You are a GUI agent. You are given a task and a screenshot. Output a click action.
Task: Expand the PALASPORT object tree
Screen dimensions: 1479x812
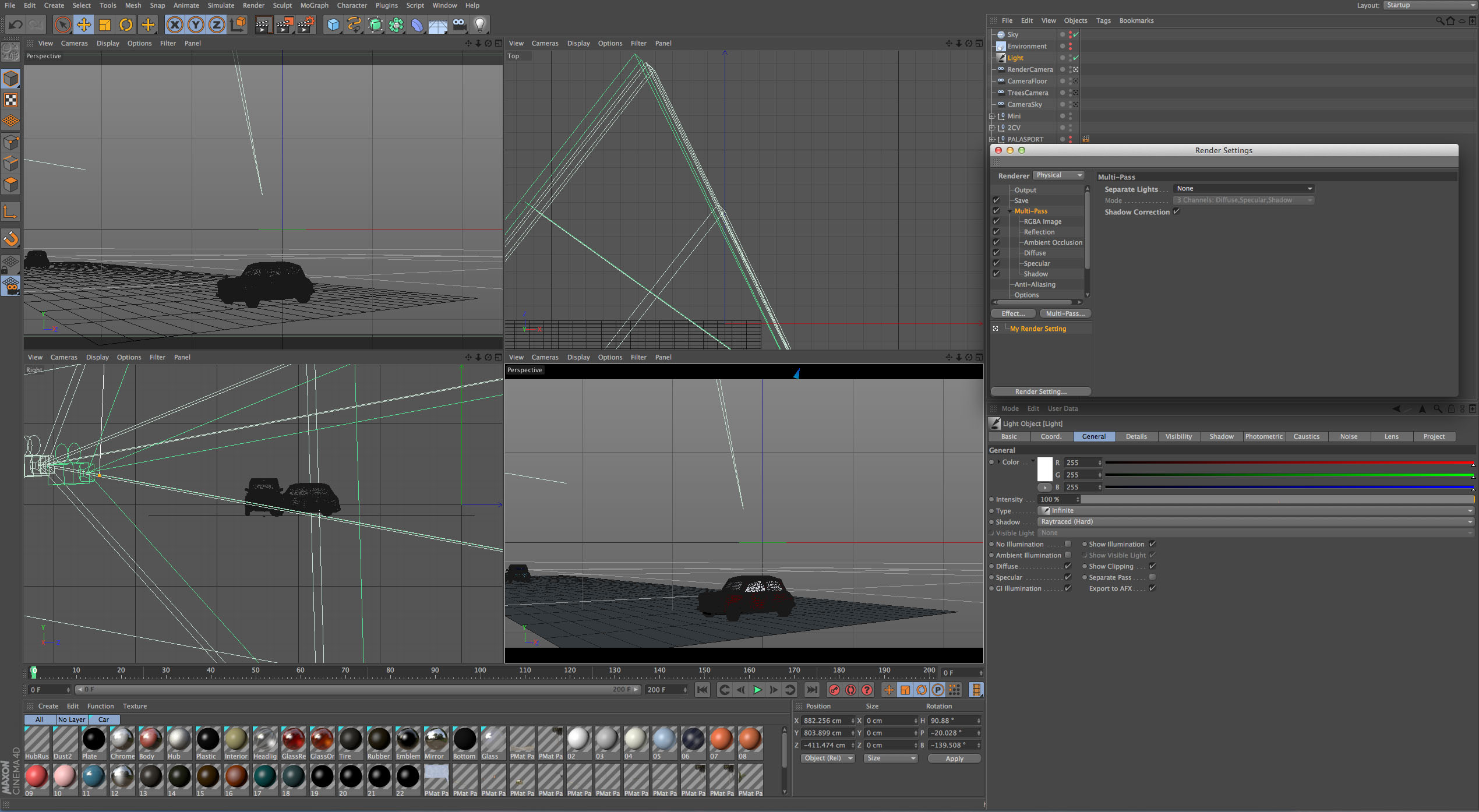coord(991,139)
